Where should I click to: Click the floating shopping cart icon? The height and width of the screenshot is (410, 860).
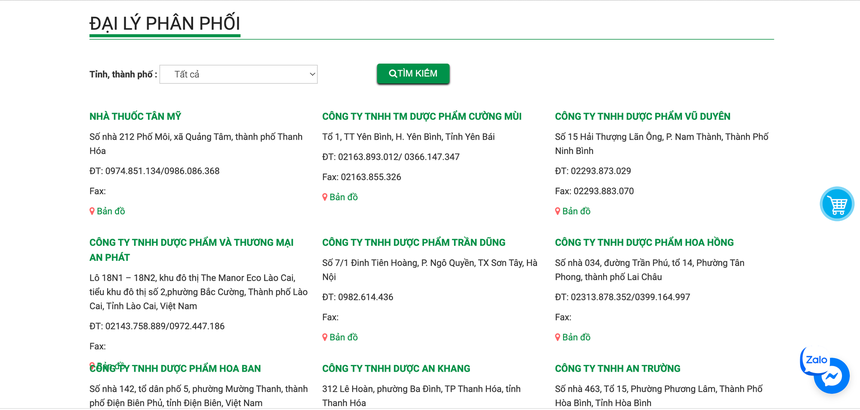(836, 204)
